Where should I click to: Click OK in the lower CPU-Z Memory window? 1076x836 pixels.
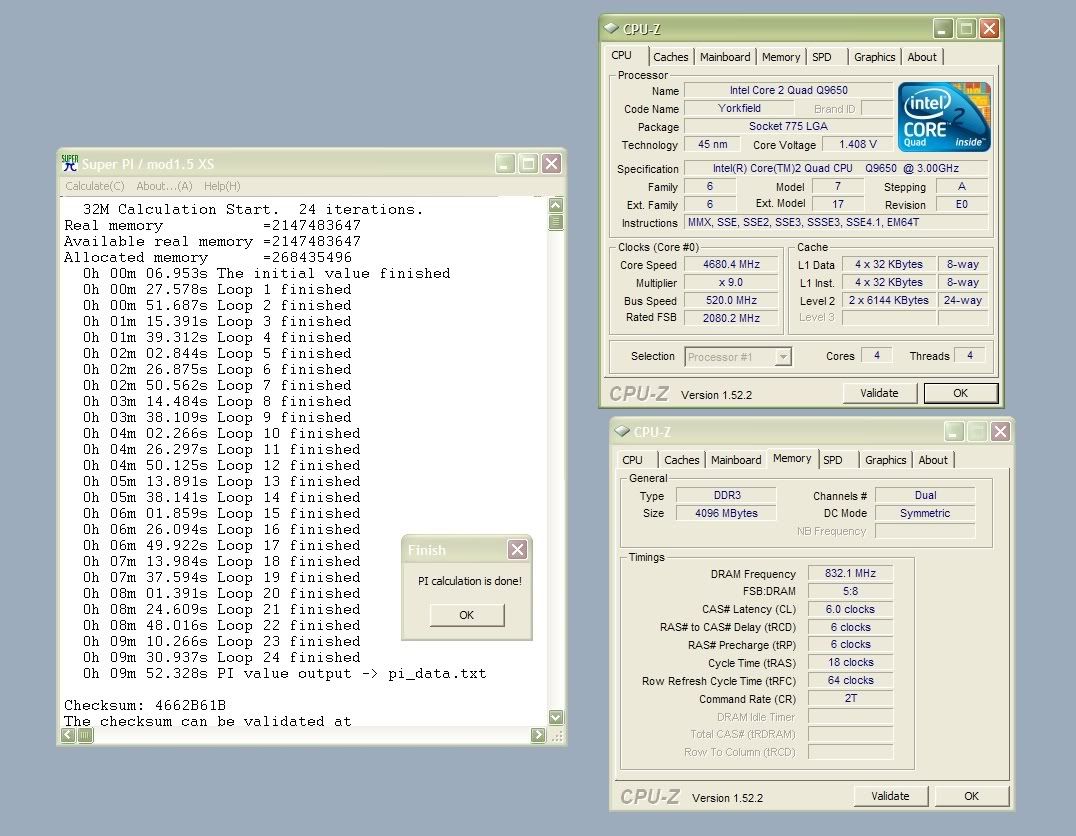click(x=971, y=796)
